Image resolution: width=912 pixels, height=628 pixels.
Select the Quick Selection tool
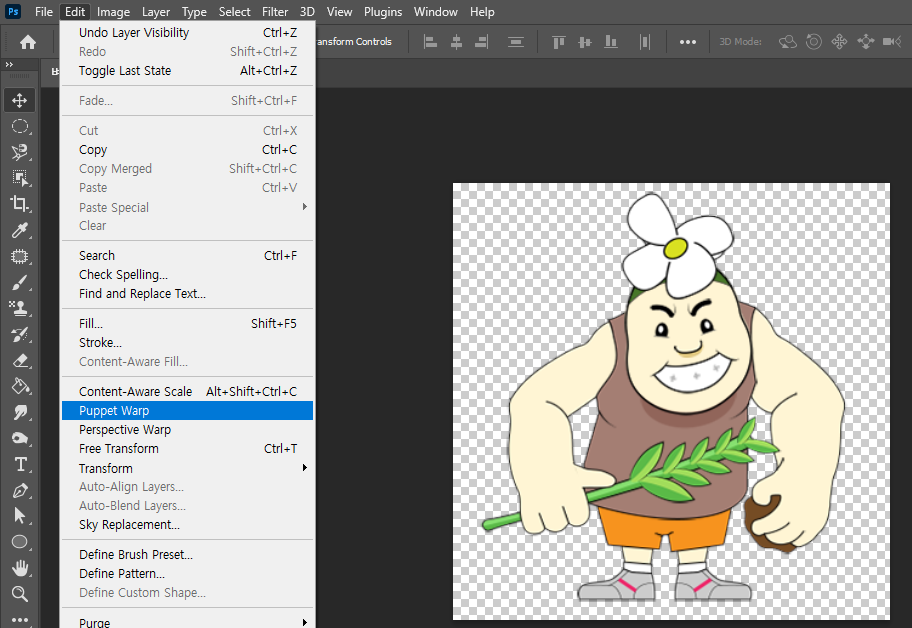[20, 152]
